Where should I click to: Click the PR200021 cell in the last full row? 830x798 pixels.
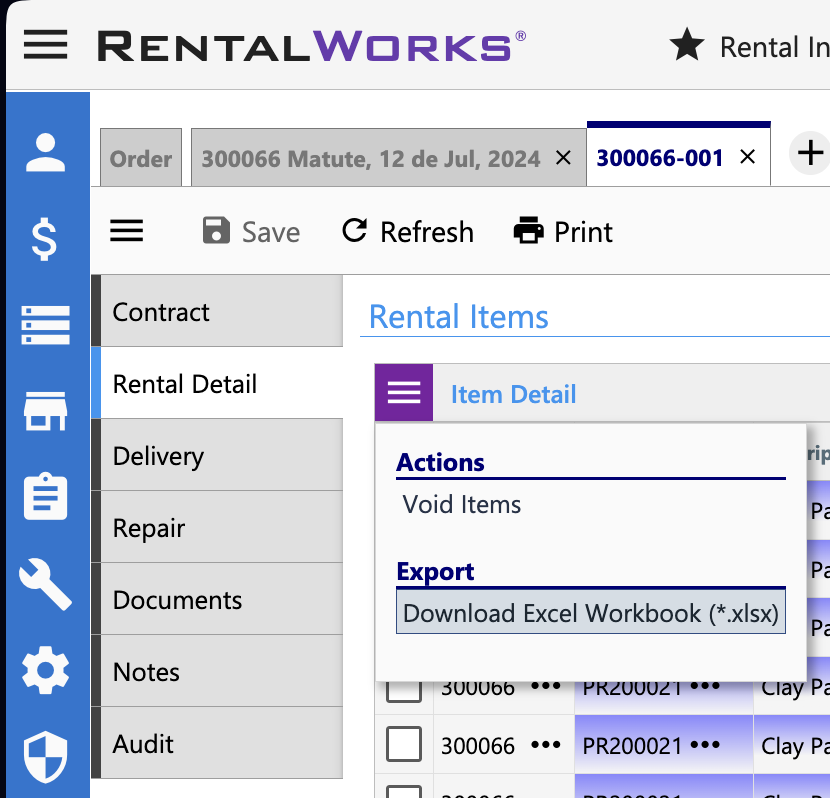point(664,745)
